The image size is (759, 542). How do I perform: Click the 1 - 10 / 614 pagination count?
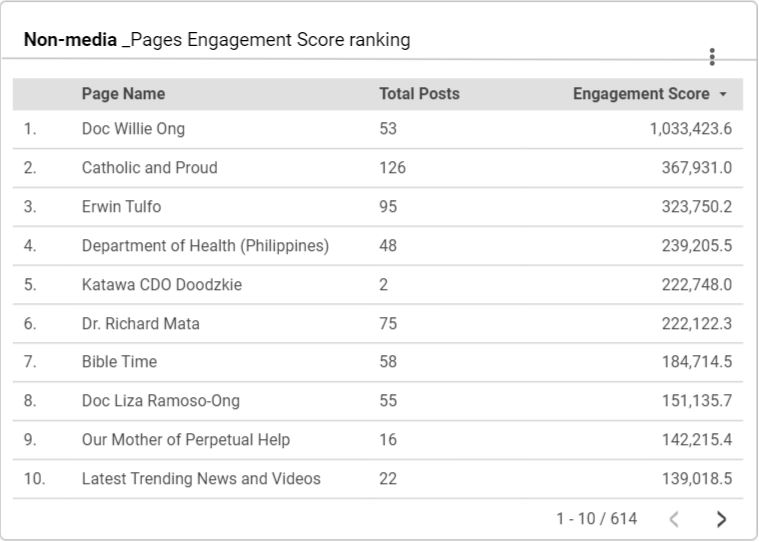tap(596, 519)
